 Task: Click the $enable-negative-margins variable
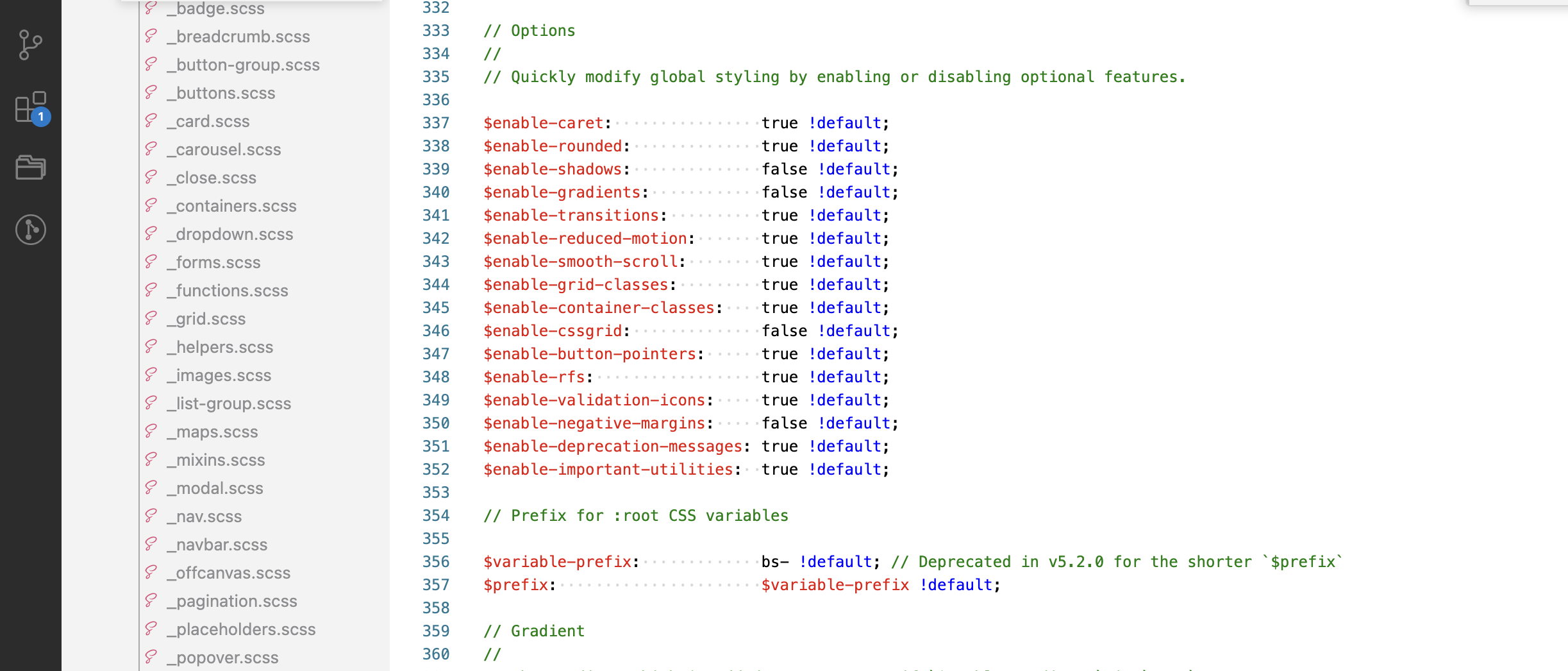pyautogui.click(x=594, y=423)
